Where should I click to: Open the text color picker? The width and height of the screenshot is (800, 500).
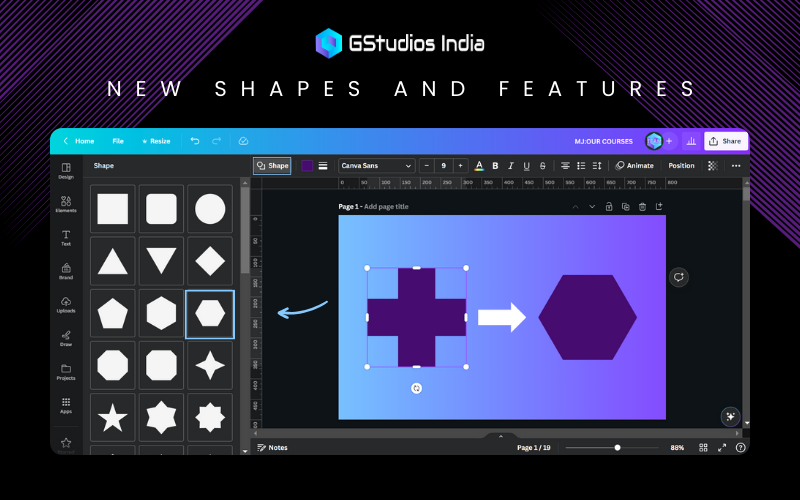(x=479, y=166)
